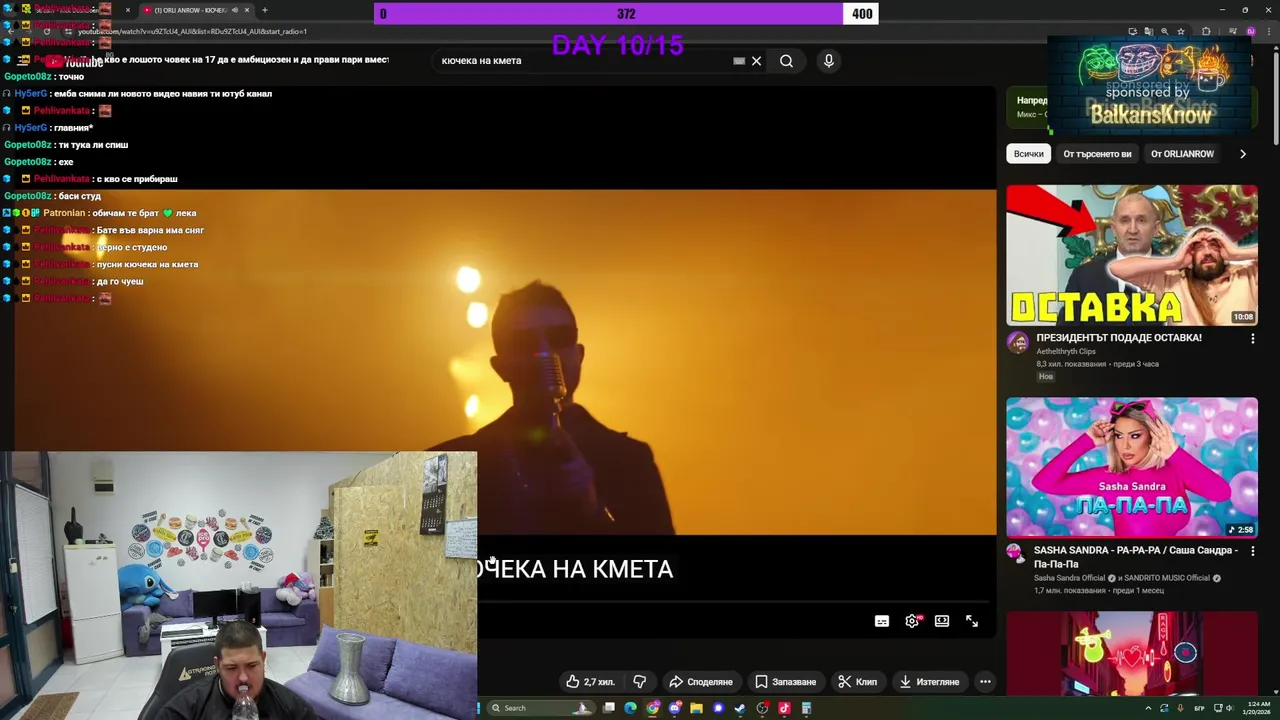Image resolution: width=1280 pixels, height=720 pixels.
Task: Switch to Chrome in the taskbar
Action: 652,708
